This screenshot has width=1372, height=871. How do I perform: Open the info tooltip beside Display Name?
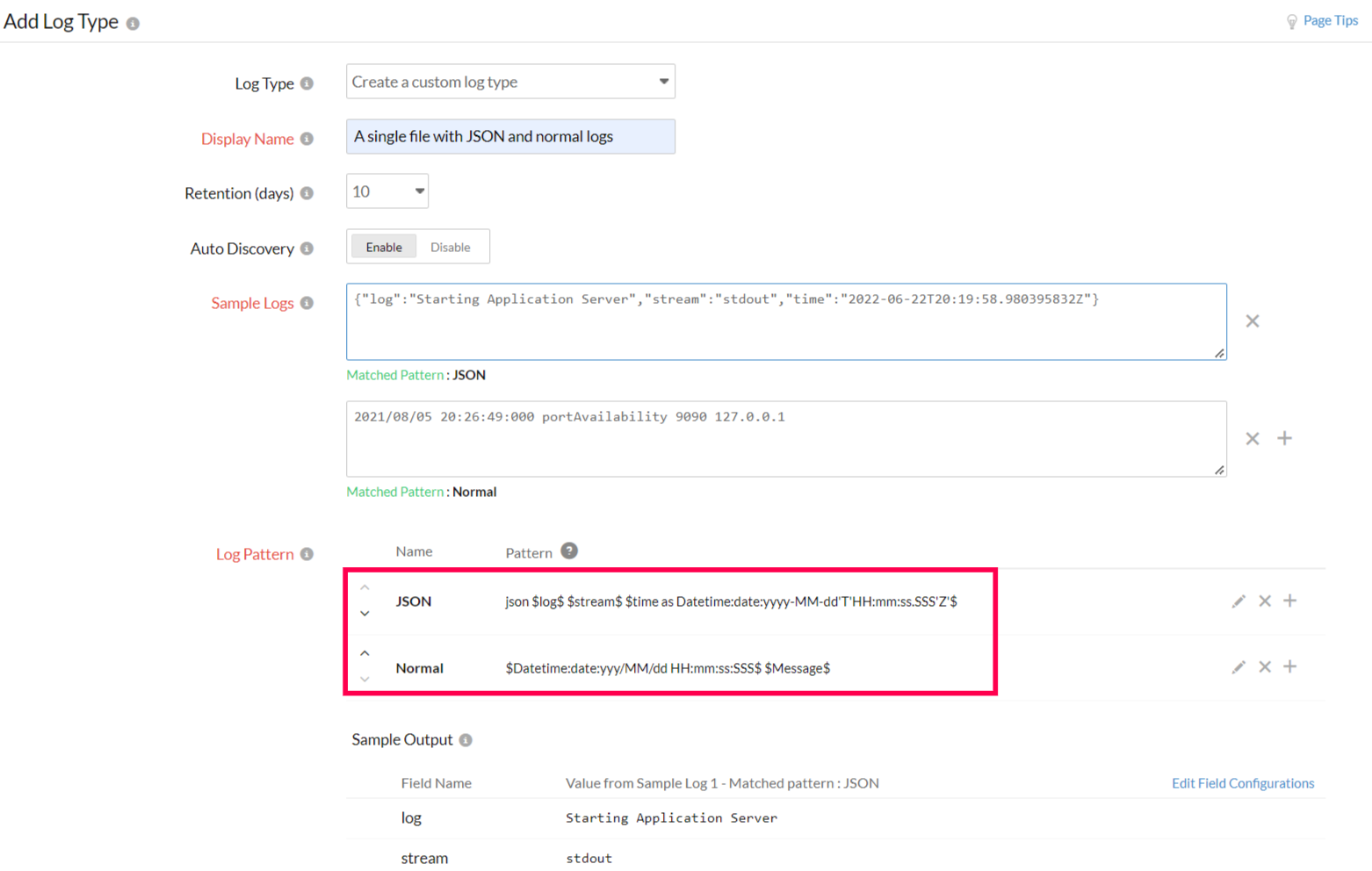[306, 139]
